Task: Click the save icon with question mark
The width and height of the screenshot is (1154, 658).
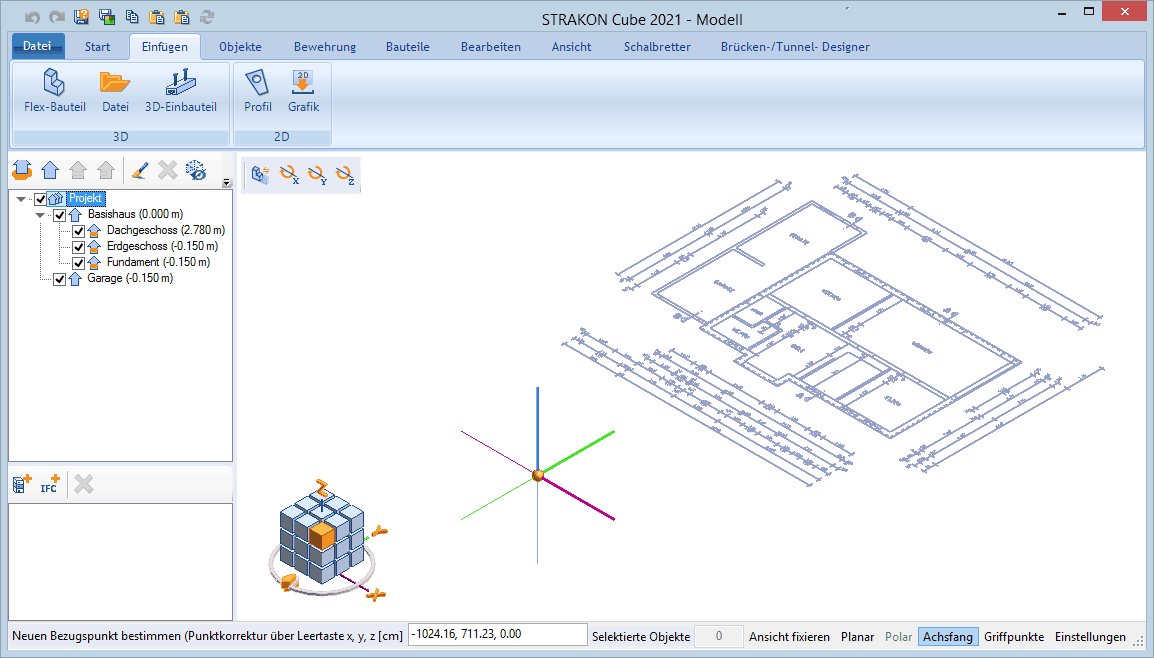Action: pyautogui.click(x=82, y=17)
